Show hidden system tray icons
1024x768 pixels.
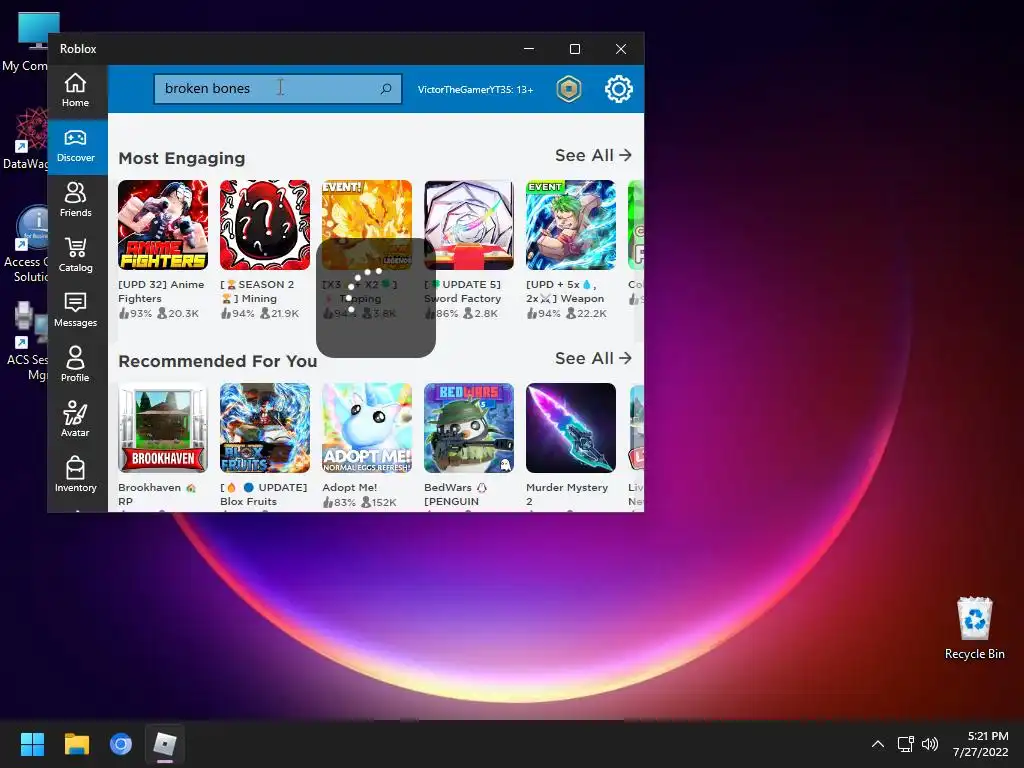click(878, 744)
